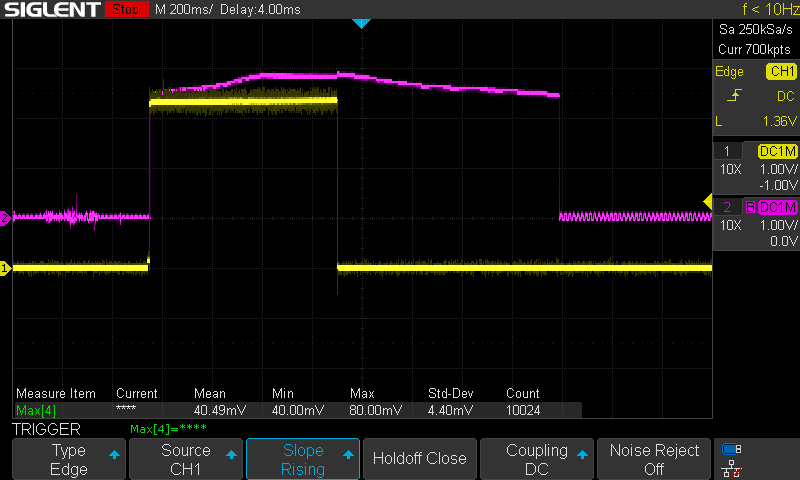Open the trigger Type Edge menu

[69, 459]
